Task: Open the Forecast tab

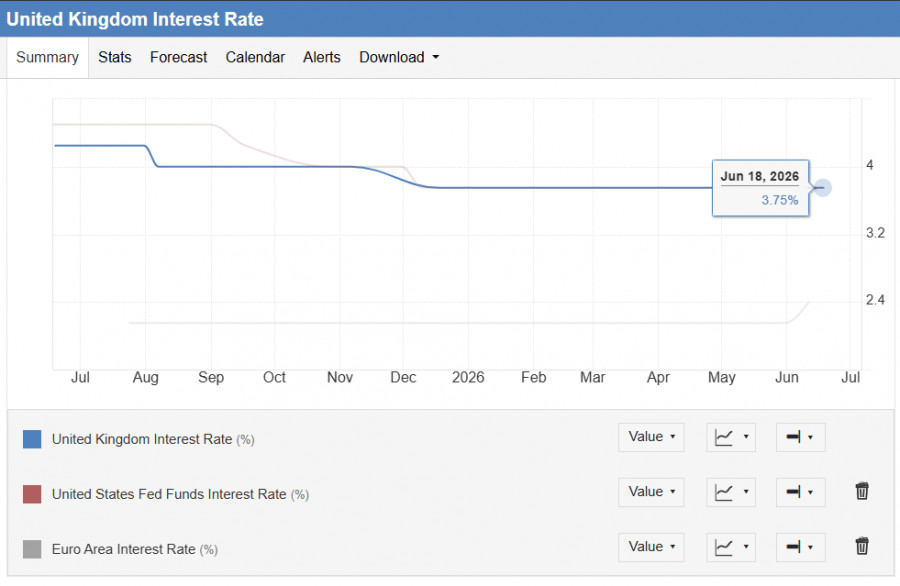Action: [x=179, y=57]
